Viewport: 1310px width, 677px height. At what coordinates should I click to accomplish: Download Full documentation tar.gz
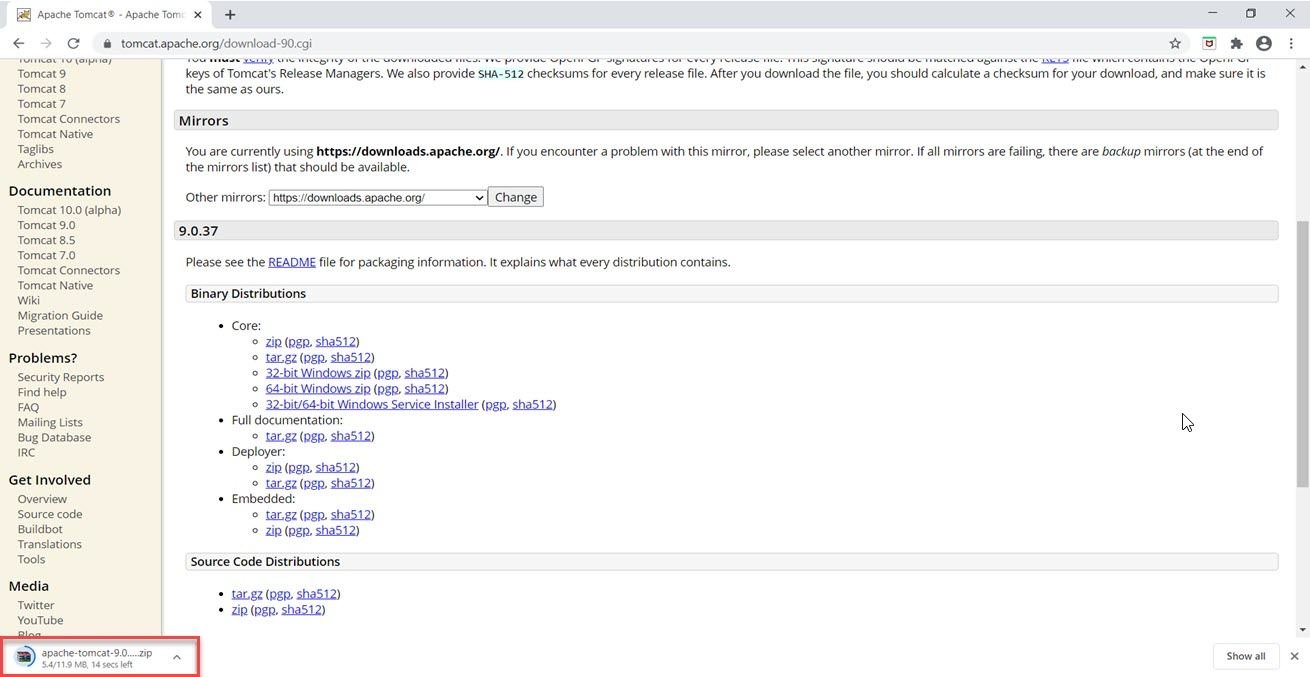[x=281, y=436]
